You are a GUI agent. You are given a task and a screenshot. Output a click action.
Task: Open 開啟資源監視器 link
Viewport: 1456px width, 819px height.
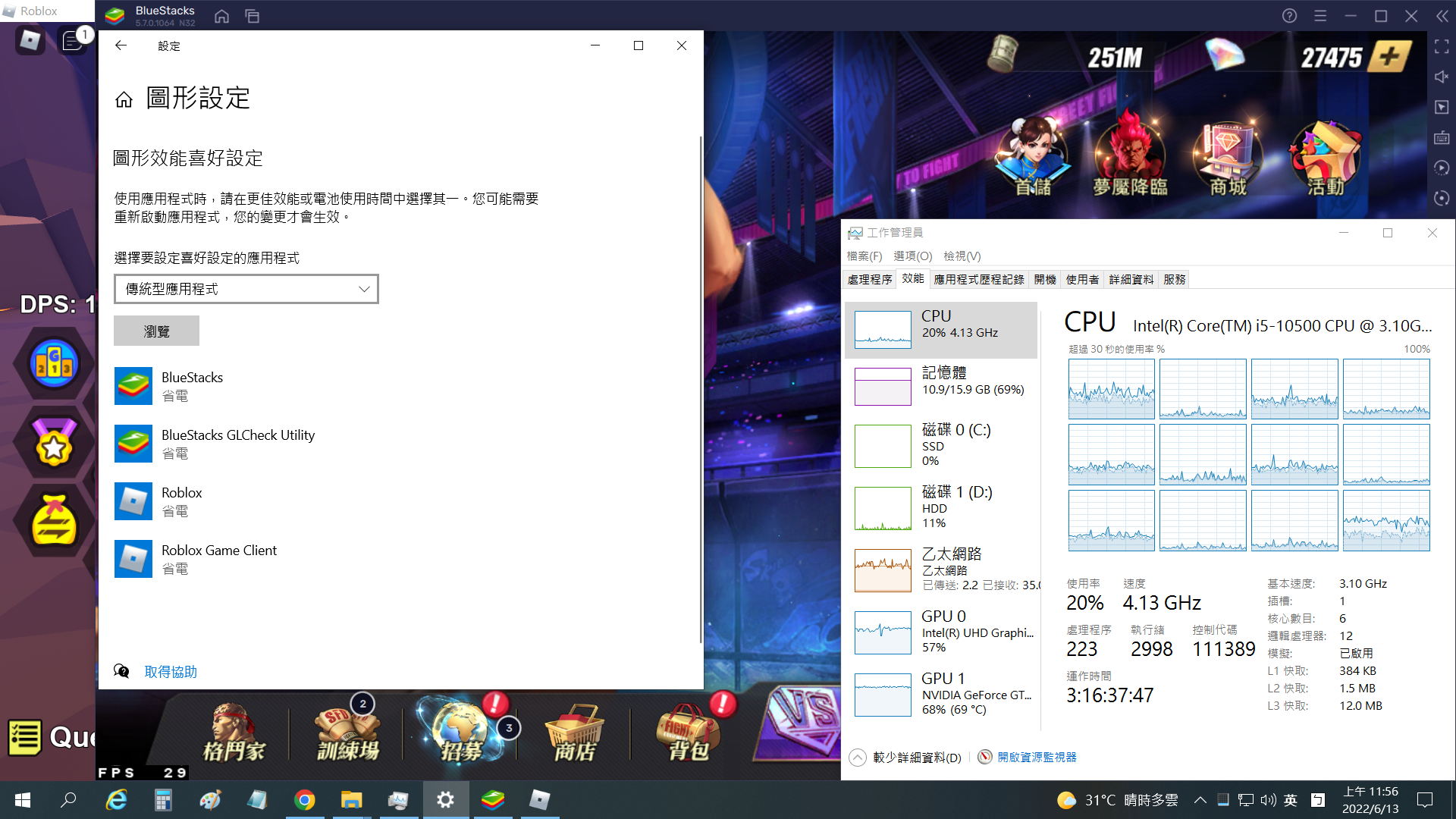[x=1037, y=757]
